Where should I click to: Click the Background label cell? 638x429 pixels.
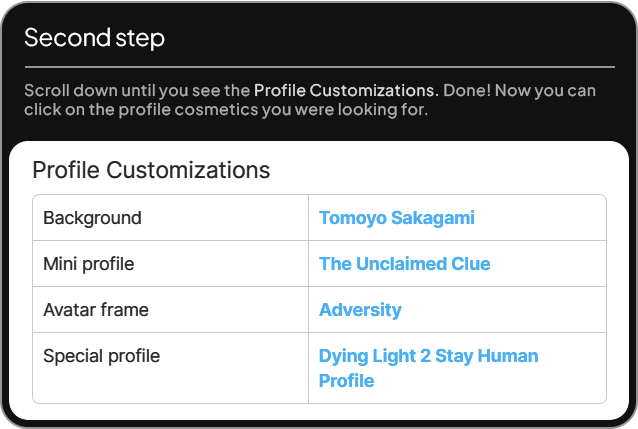92,218
